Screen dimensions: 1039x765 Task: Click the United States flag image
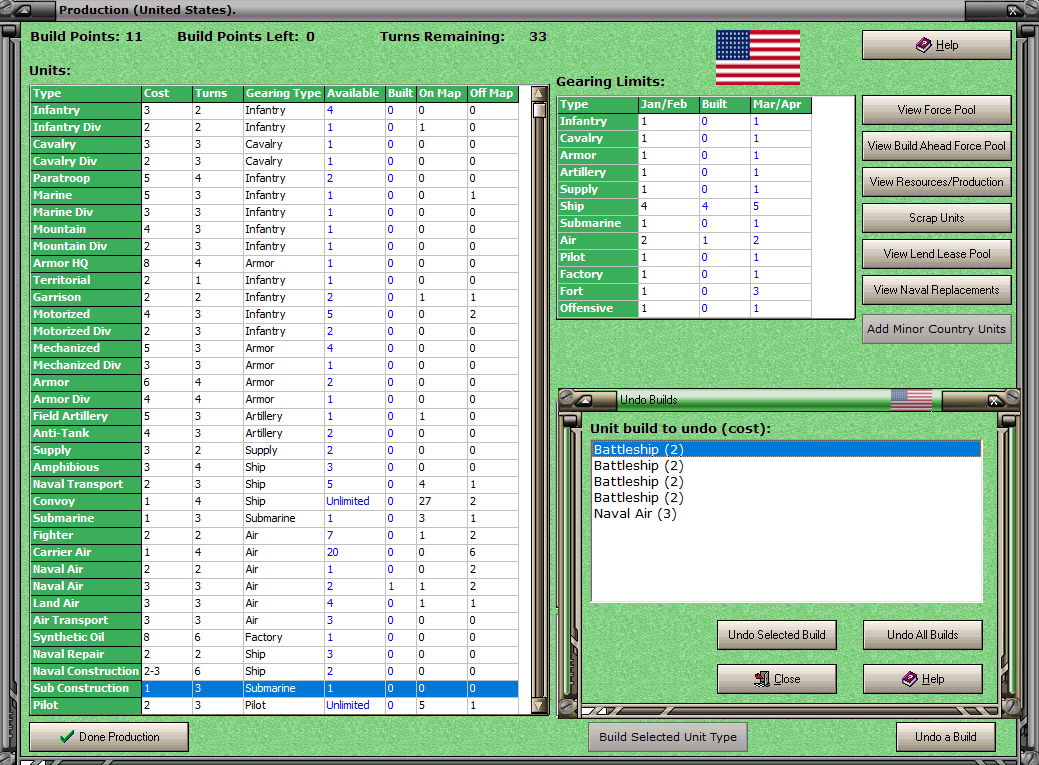tap(757, 57)
